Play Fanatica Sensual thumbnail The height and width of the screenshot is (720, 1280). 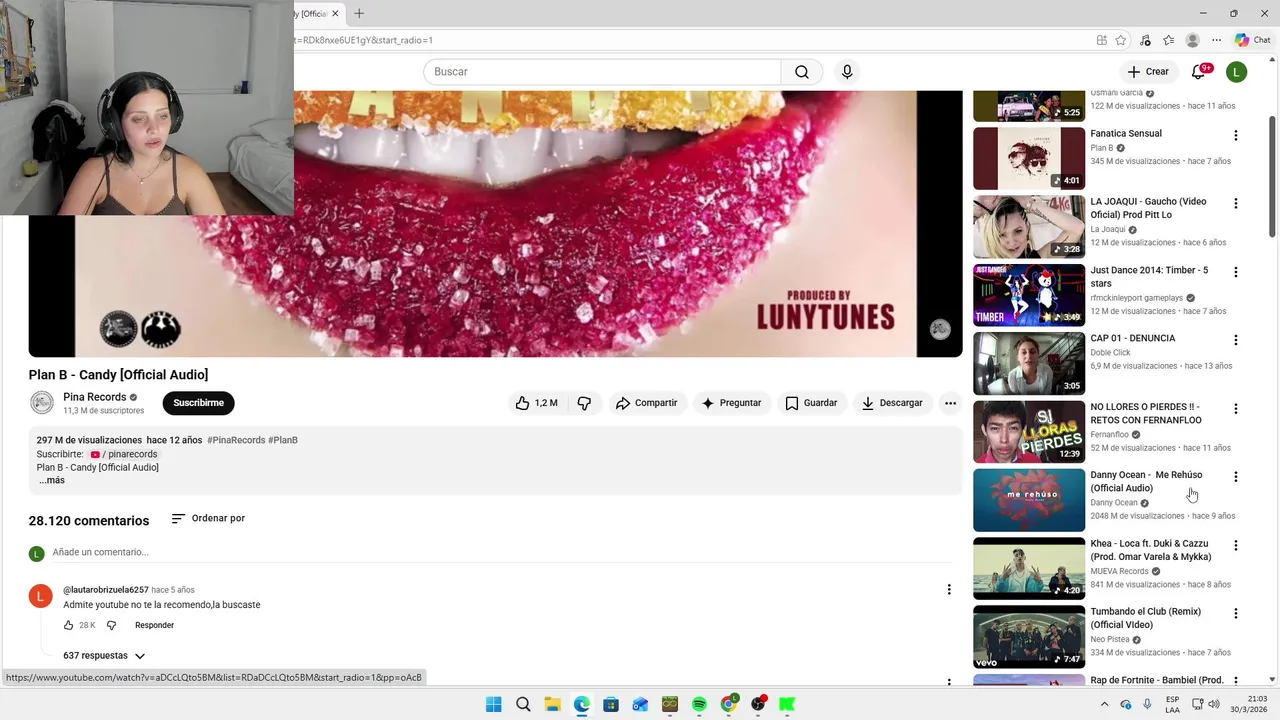[x=1029, y=158]
